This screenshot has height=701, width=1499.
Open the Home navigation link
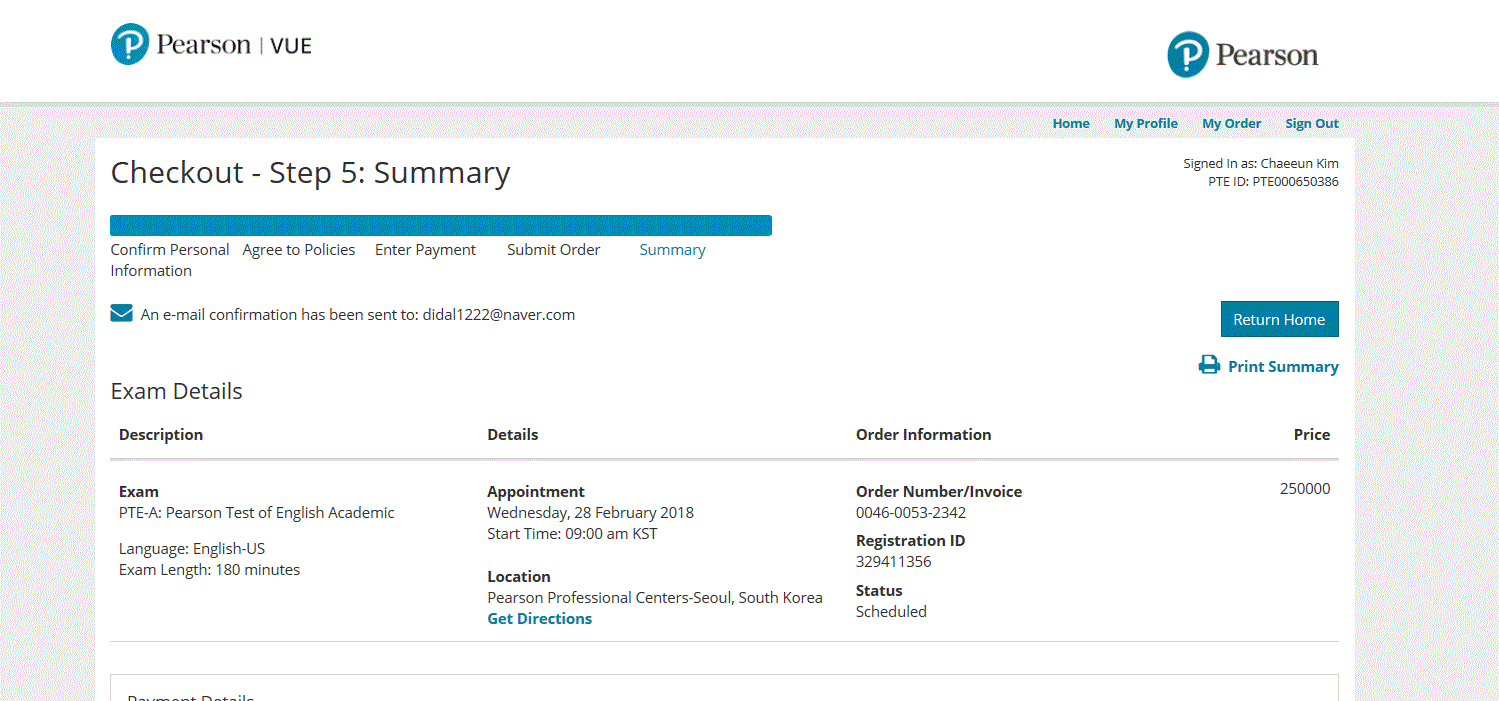tap(1070, 123)
